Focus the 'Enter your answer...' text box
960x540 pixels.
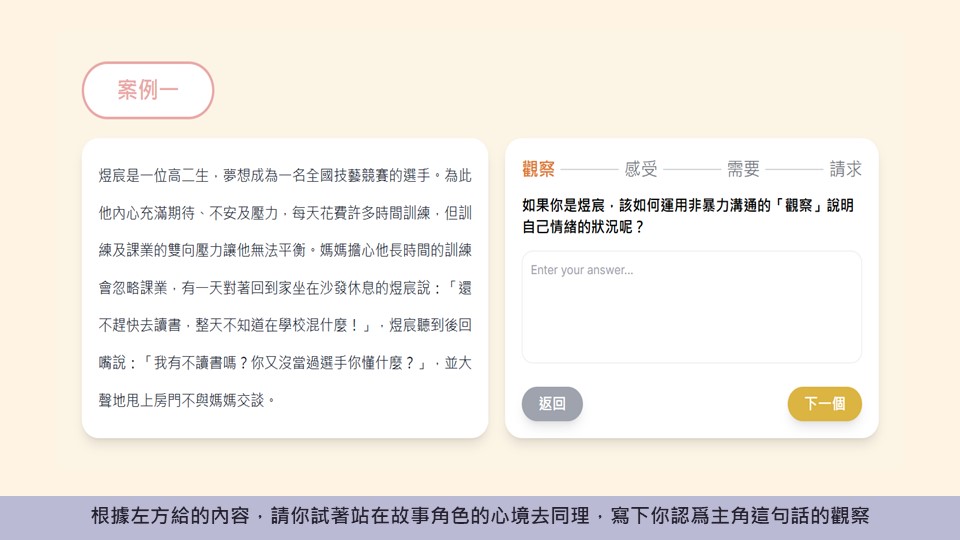click(691, 306)
